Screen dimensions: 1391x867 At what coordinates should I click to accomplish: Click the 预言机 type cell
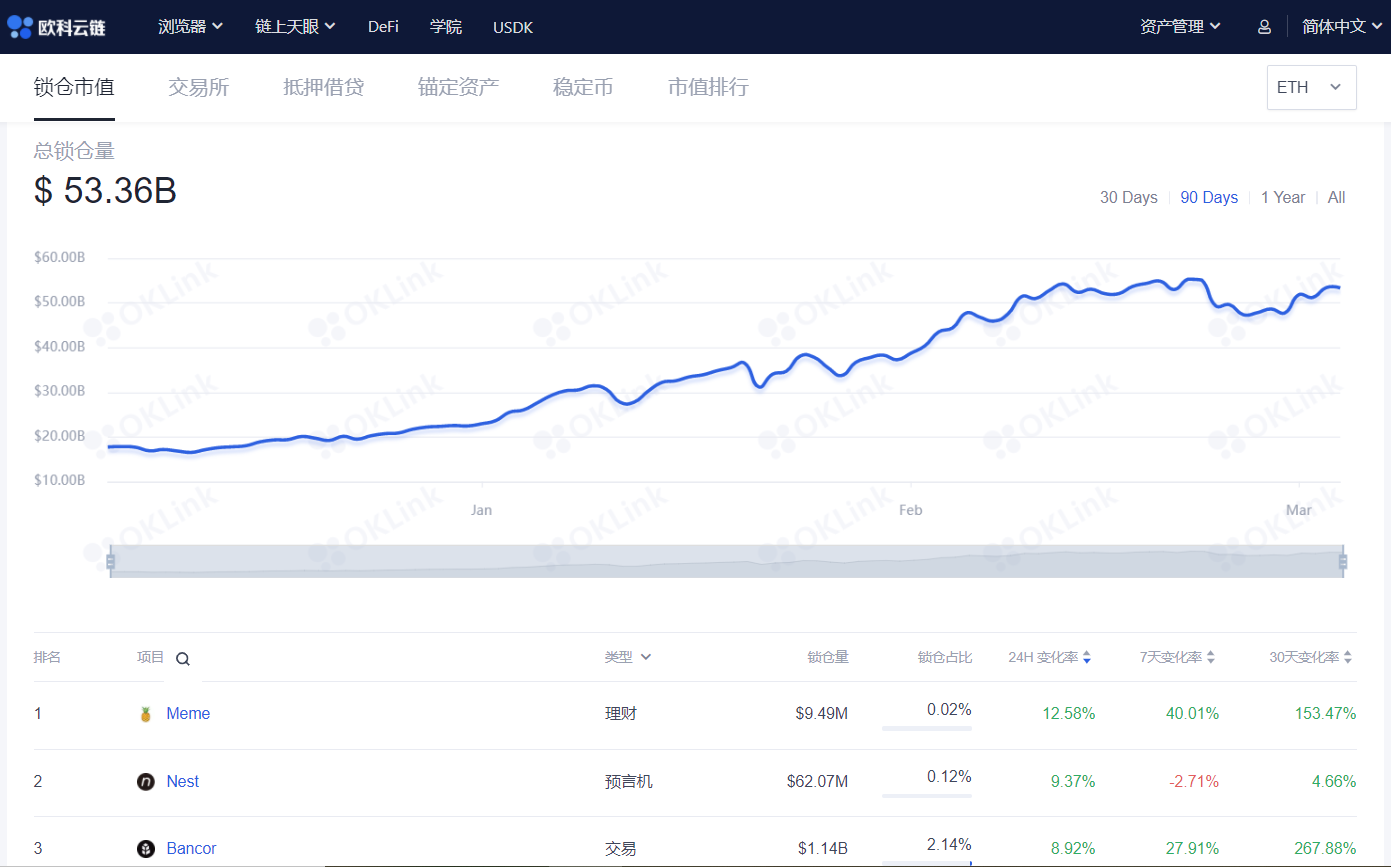click(629, 782)
